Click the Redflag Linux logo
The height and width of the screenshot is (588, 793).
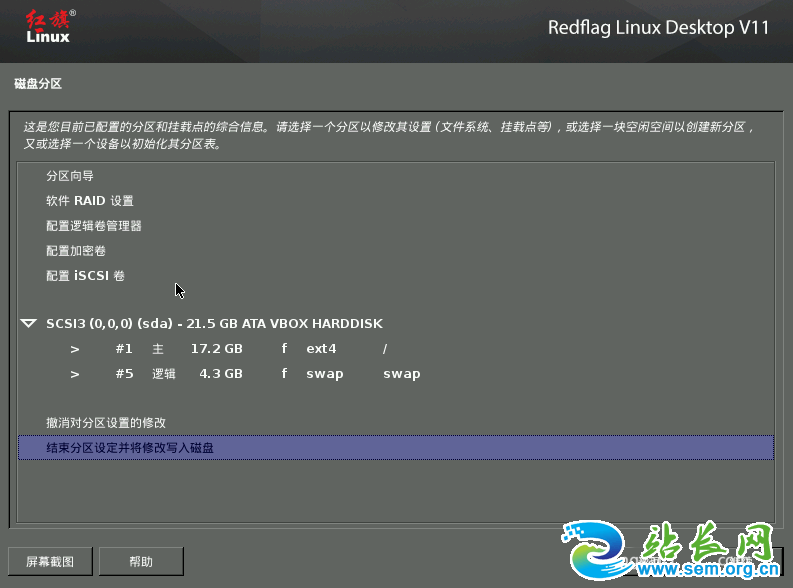(x=48, y=27)
